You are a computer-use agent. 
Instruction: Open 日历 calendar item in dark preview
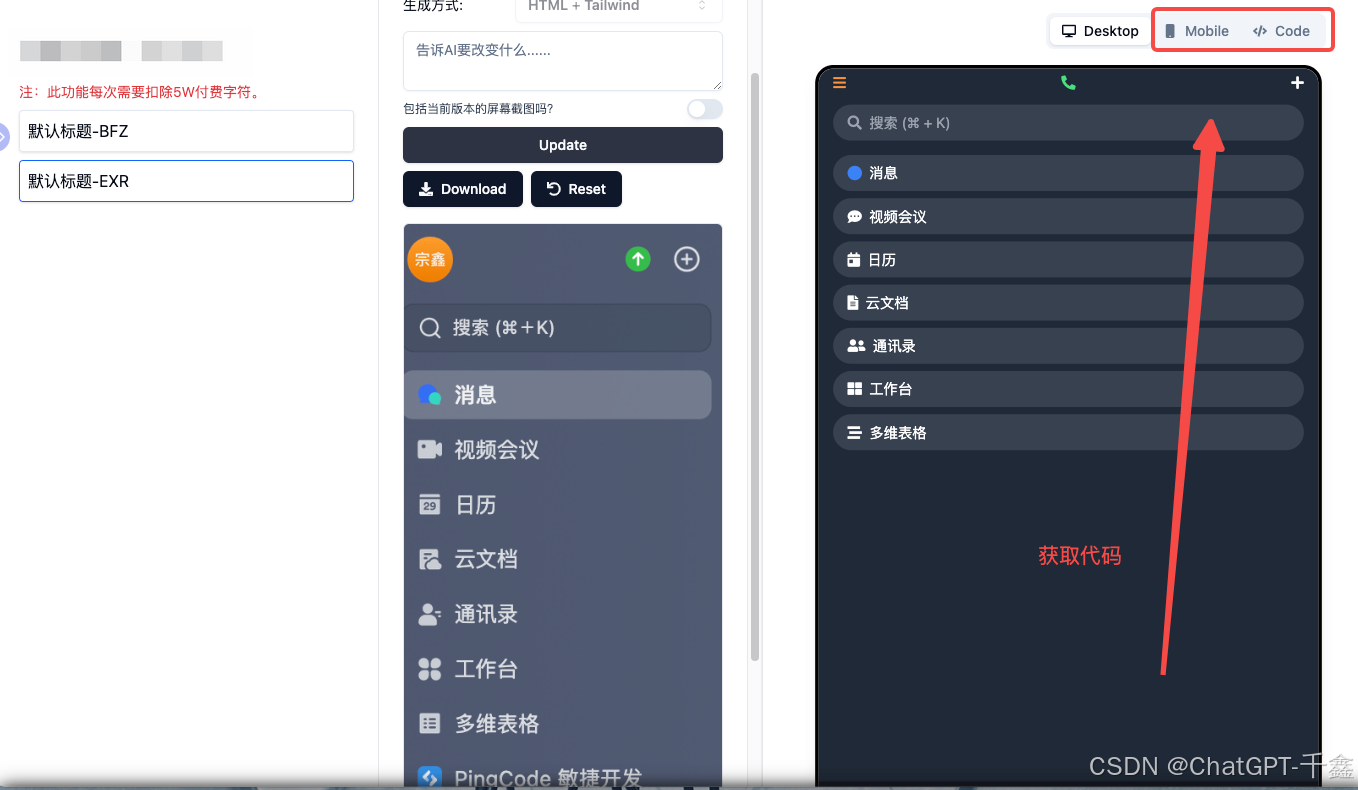[x=1068, y=260]
